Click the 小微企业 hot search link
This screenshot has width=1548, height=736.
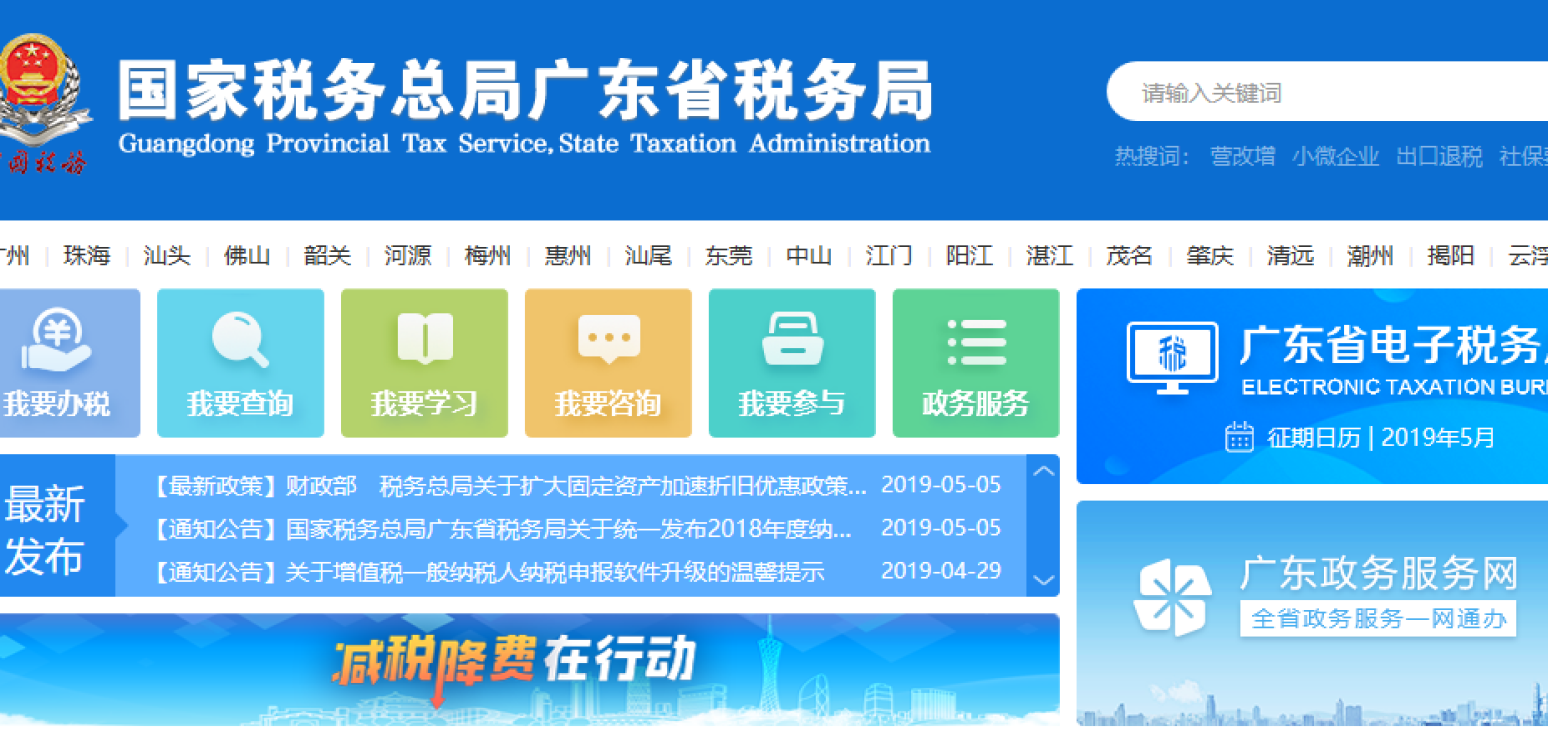coord(1335,157)
